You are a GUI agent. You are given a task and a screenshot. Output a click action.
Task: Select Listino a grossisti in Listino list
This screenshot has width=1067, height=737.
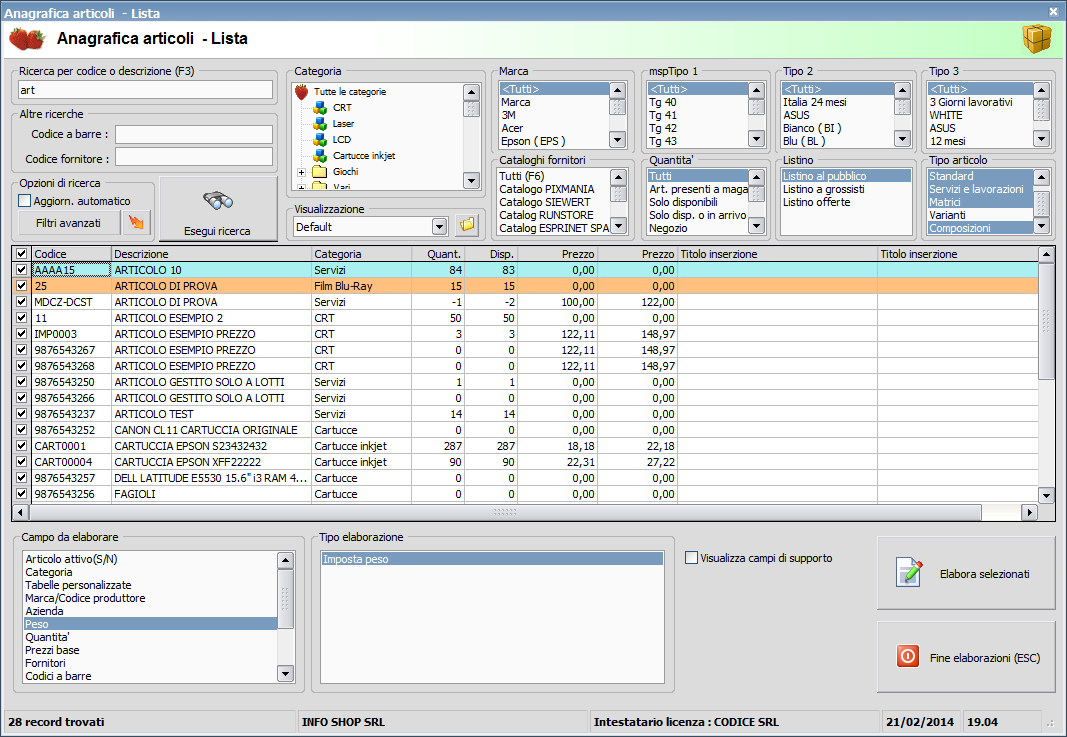pos(823,189)
